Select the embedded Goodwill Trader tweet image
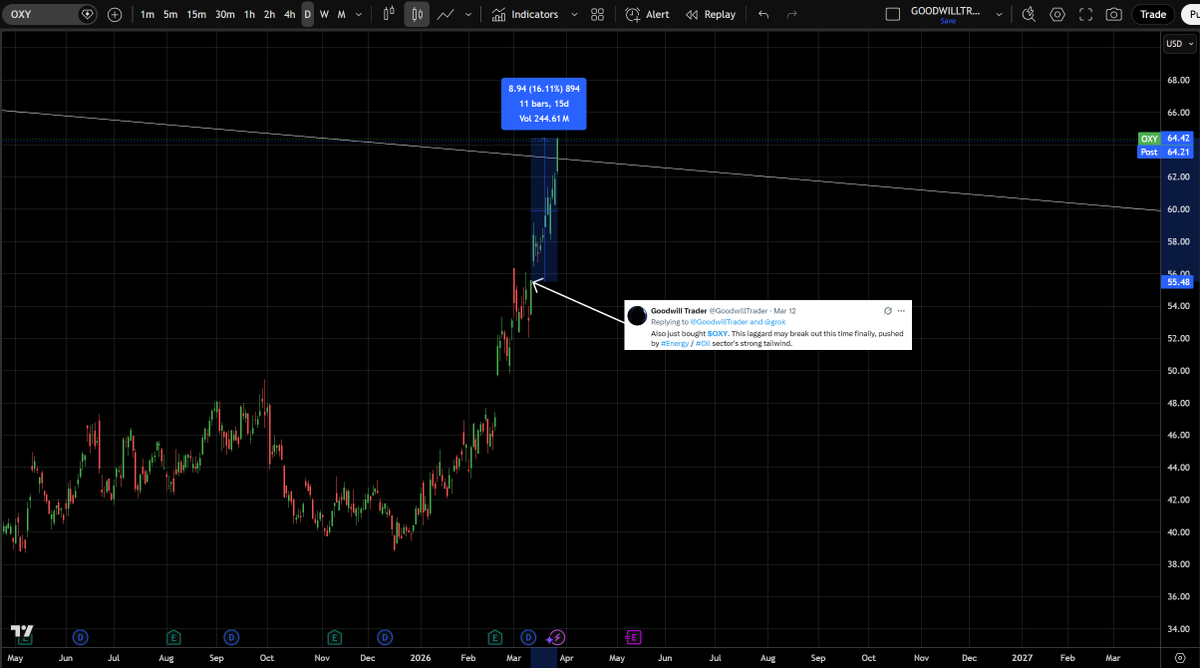 click(768, 325)
